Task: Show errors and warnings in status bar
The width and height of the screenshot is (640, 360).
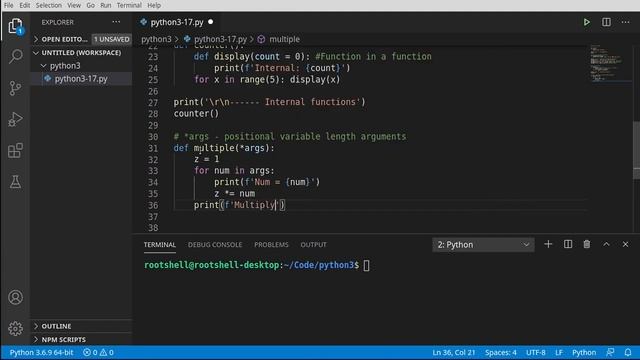Action: pyautogui.click(x=98, y=352)
